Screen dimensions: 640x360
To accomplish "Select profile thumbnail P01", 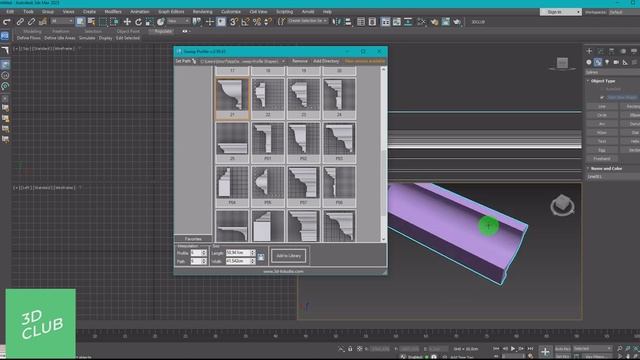I will point(268,142).
